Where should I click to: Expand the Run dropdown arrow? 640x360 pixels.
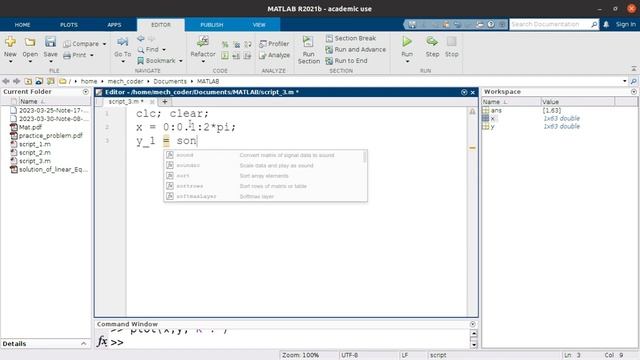coord(407,62)
